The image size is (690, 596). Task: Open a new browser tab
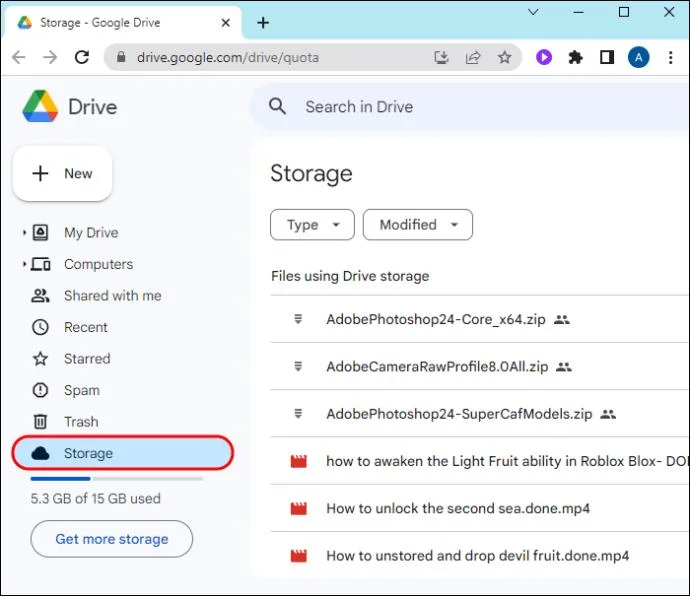click(x=263, y=23)
